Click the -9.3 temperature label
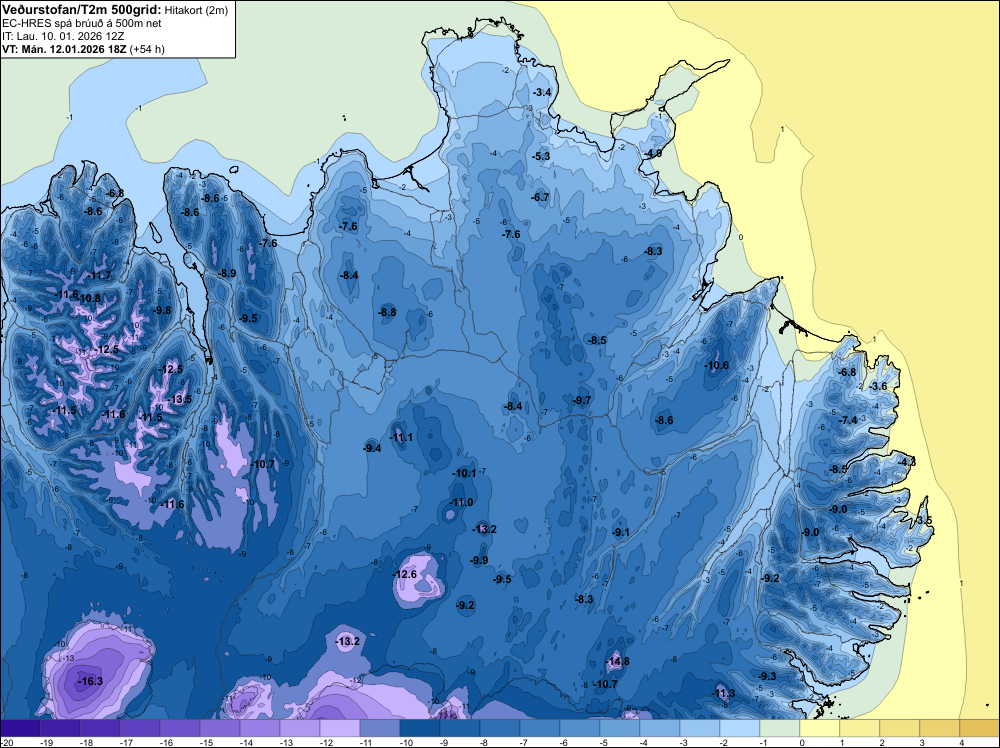1000x748 pixels. 766,676
